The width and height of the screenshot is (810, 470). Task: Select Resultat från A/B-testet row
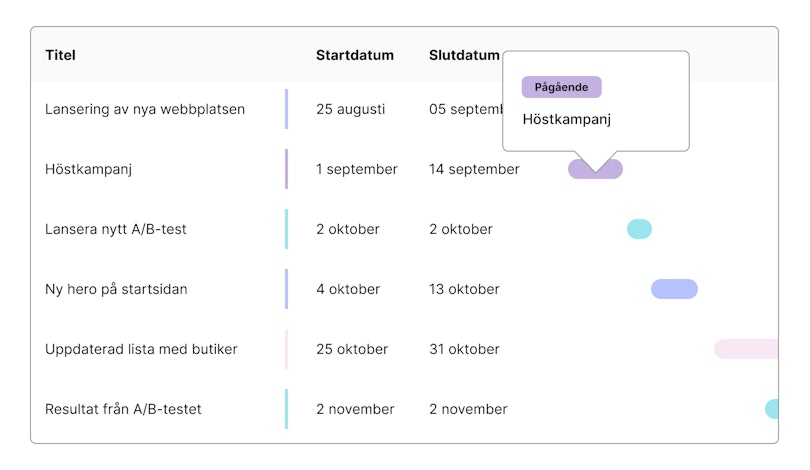click(123, 409)
